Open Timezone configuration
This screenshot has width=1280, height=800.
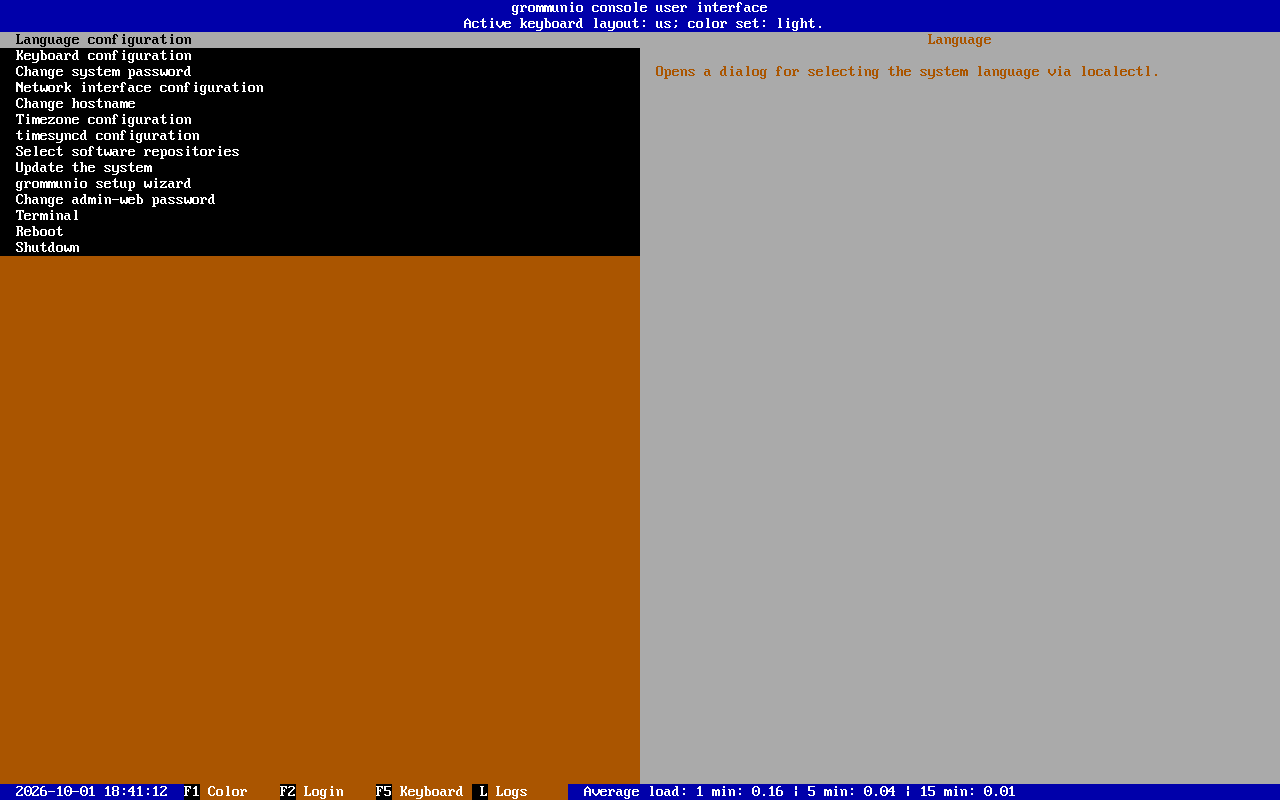coord(320,120)
